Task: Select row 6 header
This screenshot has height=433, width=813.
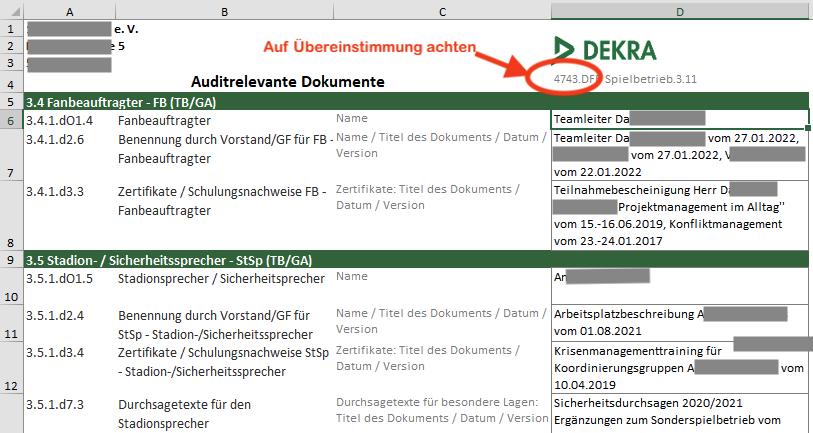Action: click(10, 120)
